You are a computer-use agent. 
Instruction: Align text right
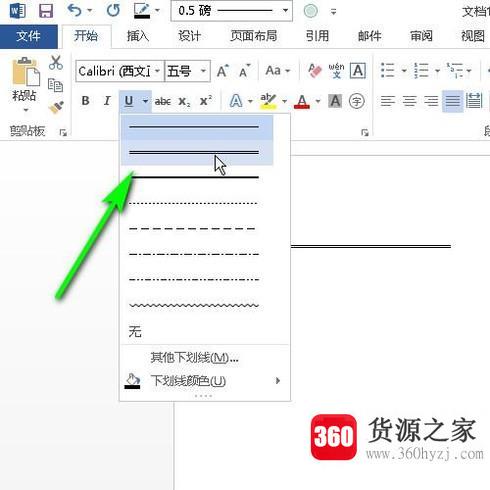[431, 101]
